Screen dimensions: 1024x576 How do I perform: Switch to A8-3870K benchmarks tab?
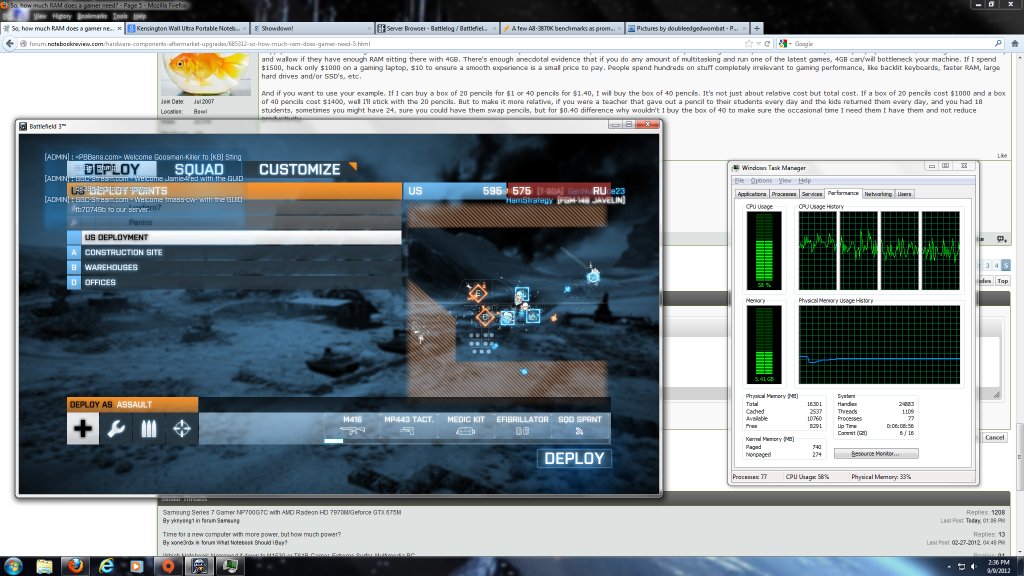click(x=562, y=28)
